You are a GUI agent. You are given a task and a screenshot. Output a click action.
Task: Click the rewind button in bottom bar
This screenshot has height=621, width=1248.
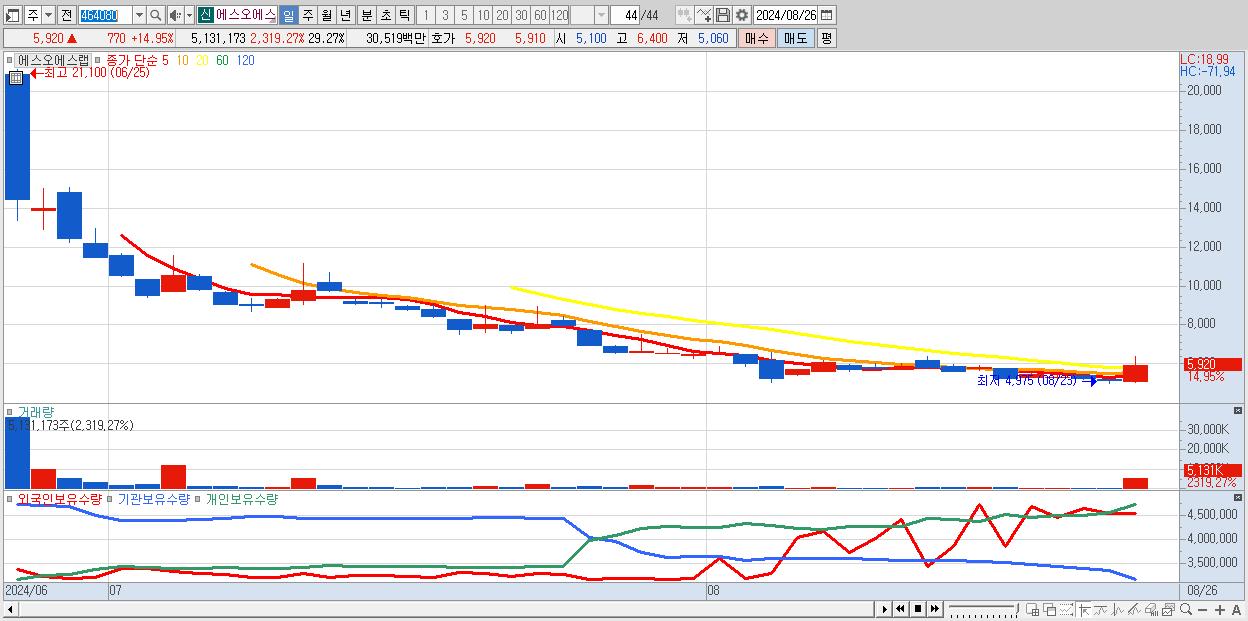click(x=901, y=609)
